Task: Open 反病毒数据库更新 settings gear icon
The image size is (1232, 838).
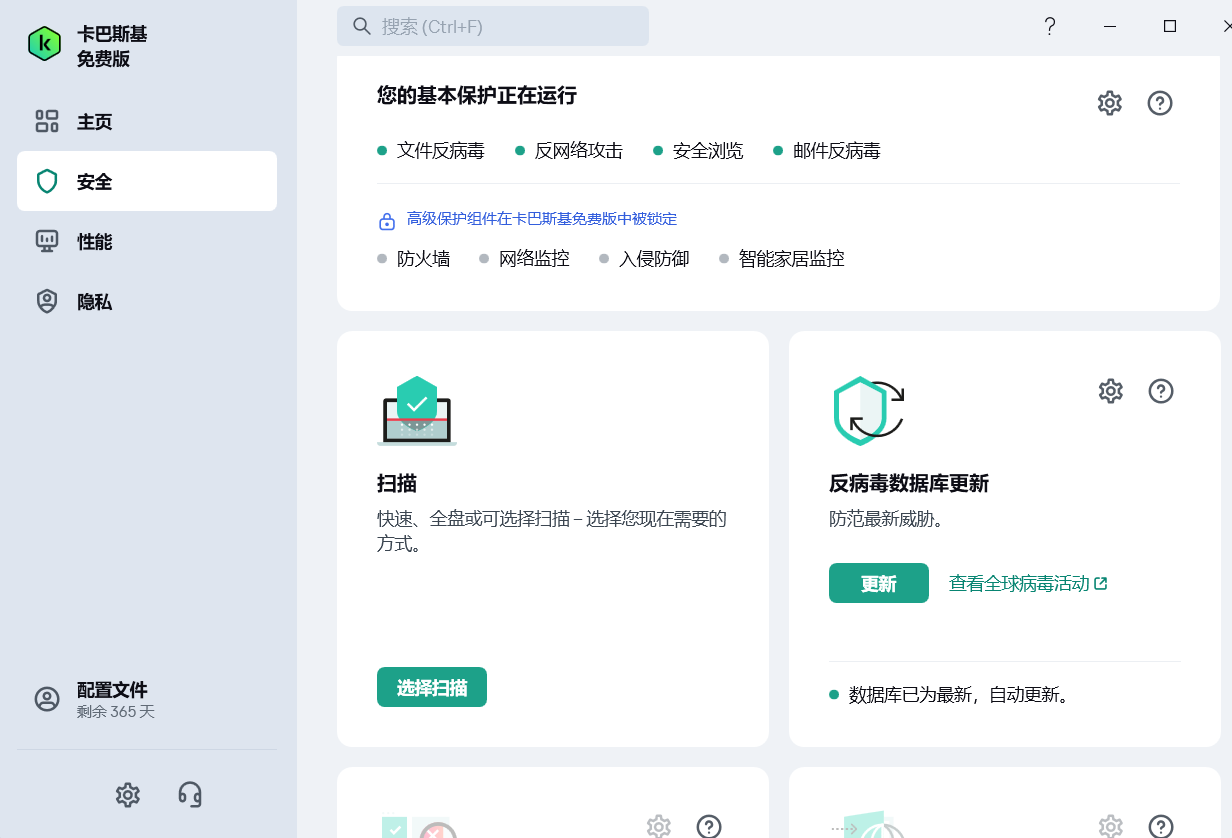Action: click(1111, 391)
